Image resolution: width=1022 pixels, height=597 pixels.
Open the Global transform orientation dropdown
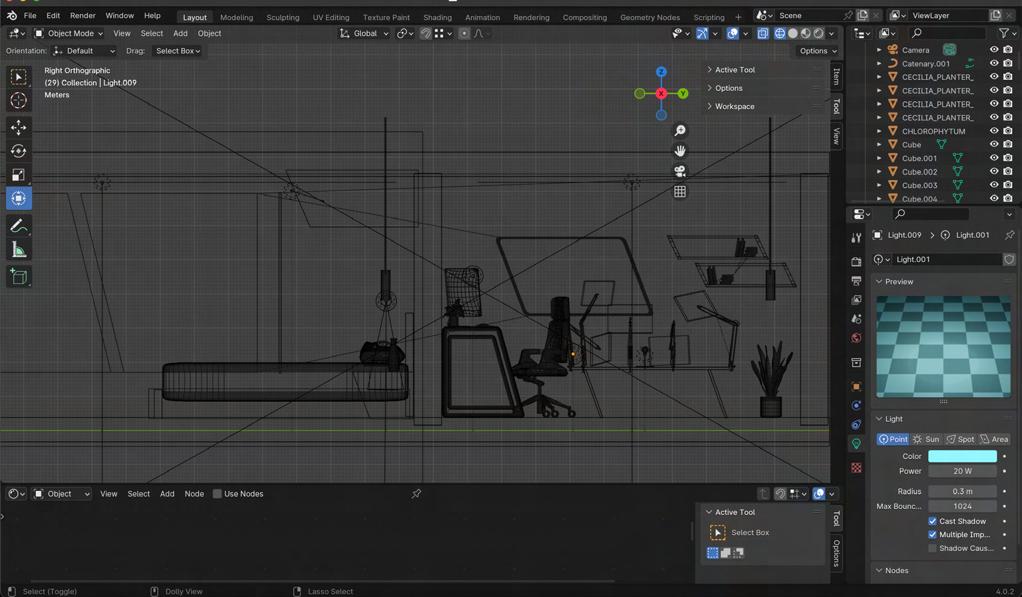point(364,33)
